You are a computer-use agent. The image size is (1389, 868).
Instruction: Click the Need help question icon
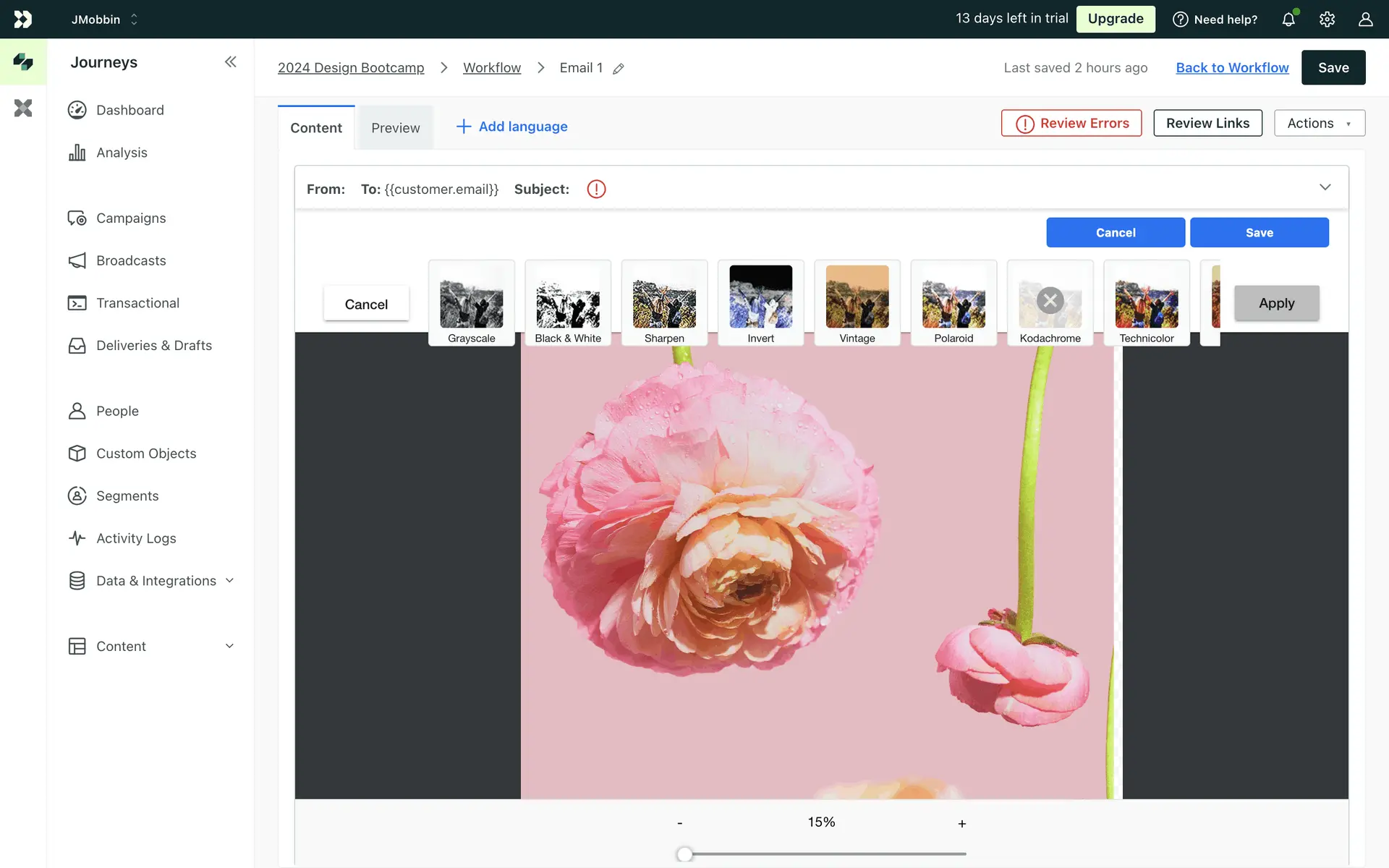(1180, 20)
